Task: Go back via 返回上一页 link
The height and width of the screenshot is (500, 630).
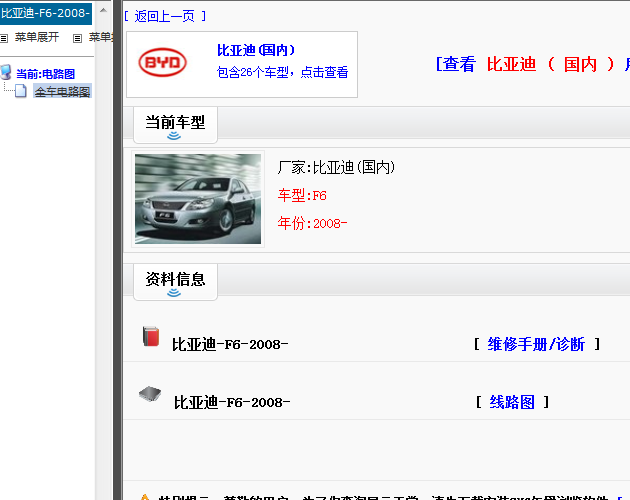Action: [x=165, y=16]
